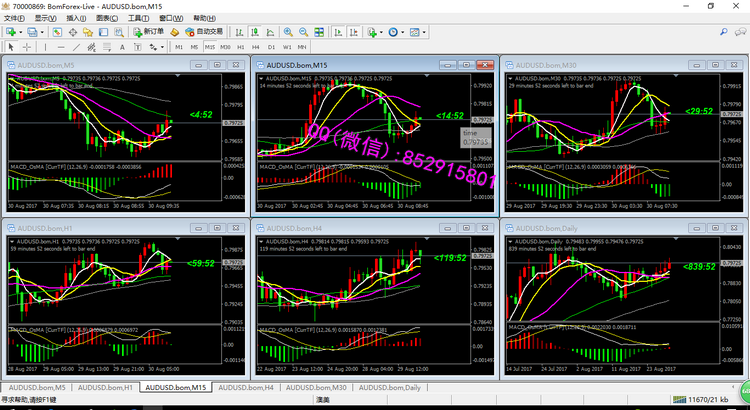This screenshot has width=750, height=410.
Task: Draw a horizontal line tool
Action: pos(59,47)
